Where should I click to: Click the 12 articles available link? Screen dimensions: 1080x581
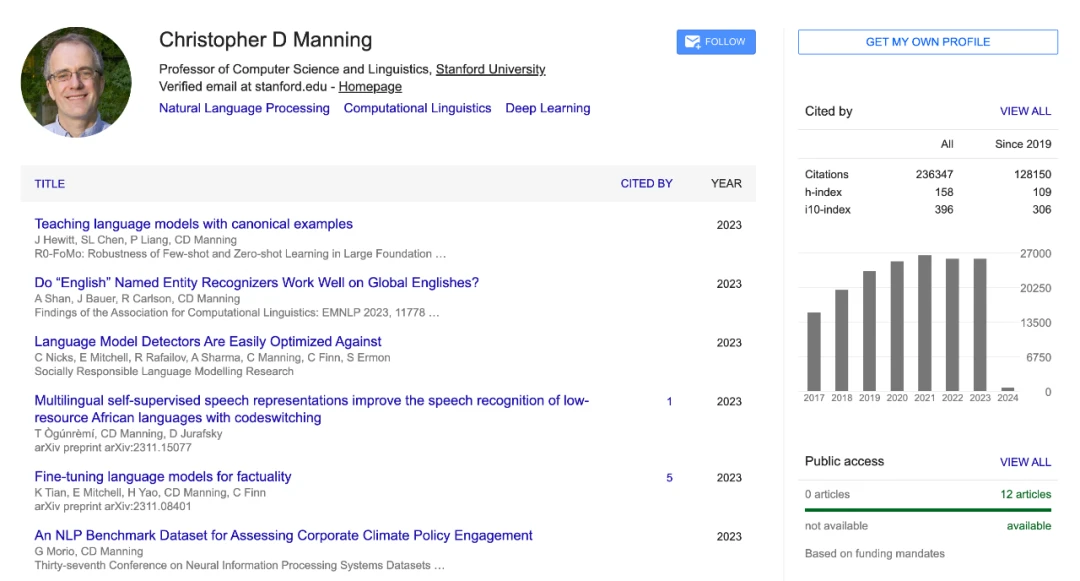click(x=1027, y=494)
